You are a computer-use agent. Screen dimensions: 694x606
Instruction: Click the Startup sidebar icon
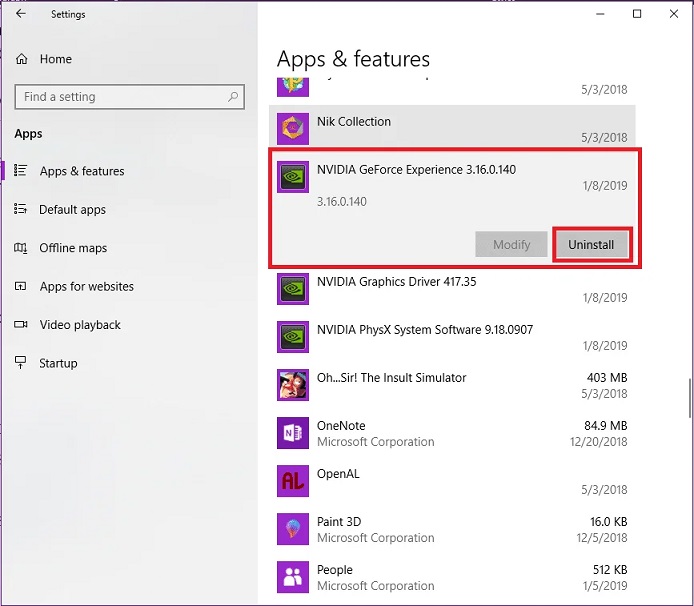20,363
